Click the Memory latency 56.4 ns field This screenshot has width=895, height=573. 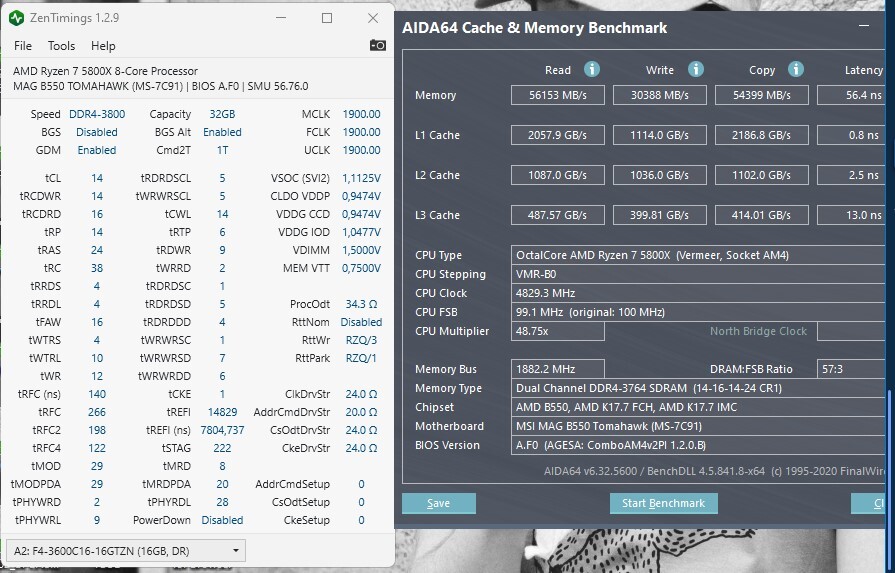pos(851,95)
